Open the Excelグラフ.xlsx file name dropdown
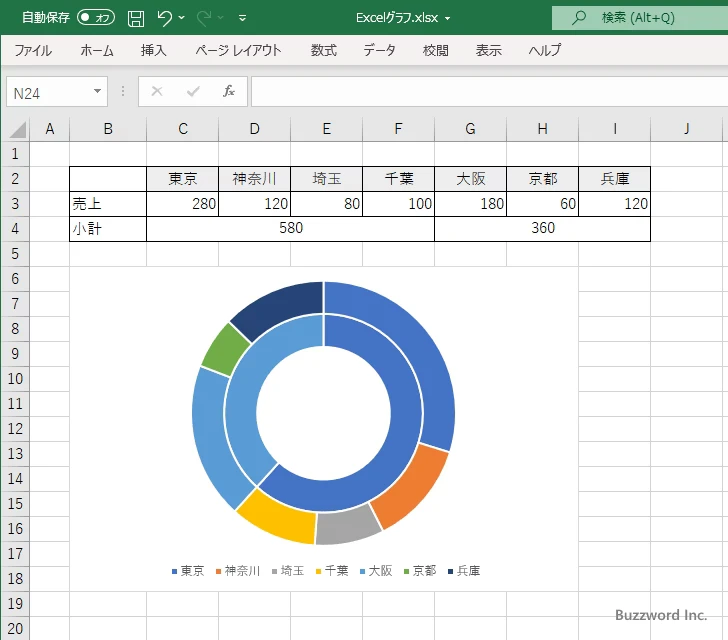The width and height of the screenshot is (728, 640). coord(448,19)
